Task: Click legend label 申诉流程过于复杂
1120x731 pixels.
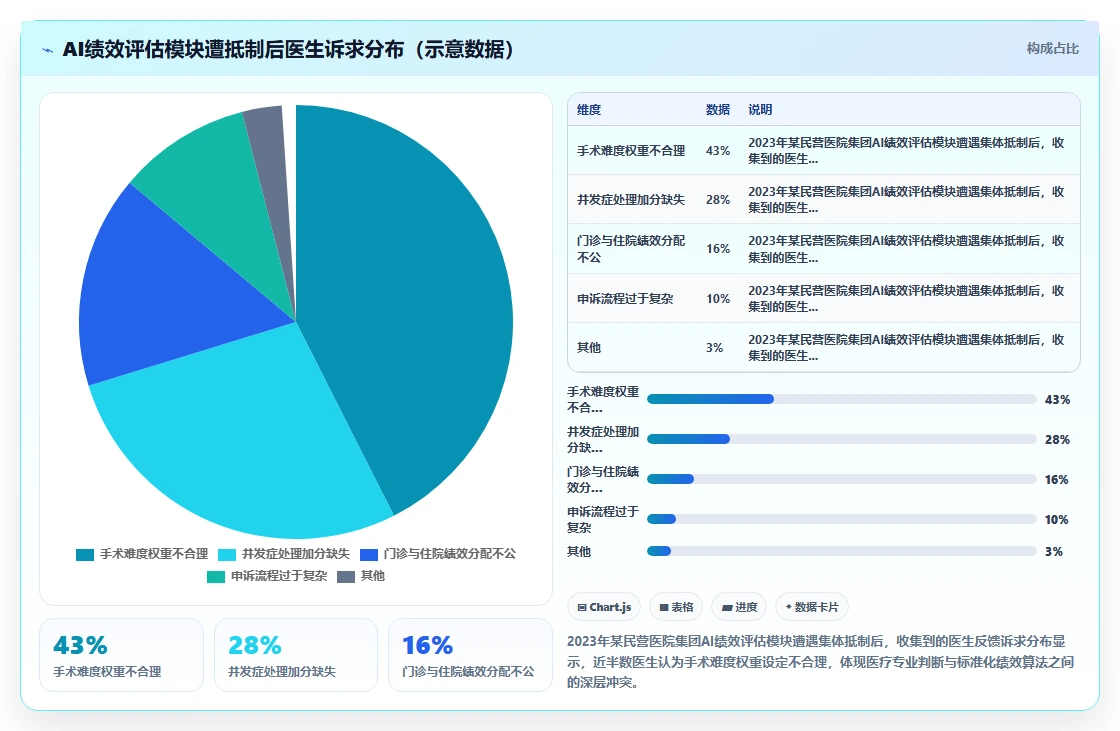Action: 279,576
